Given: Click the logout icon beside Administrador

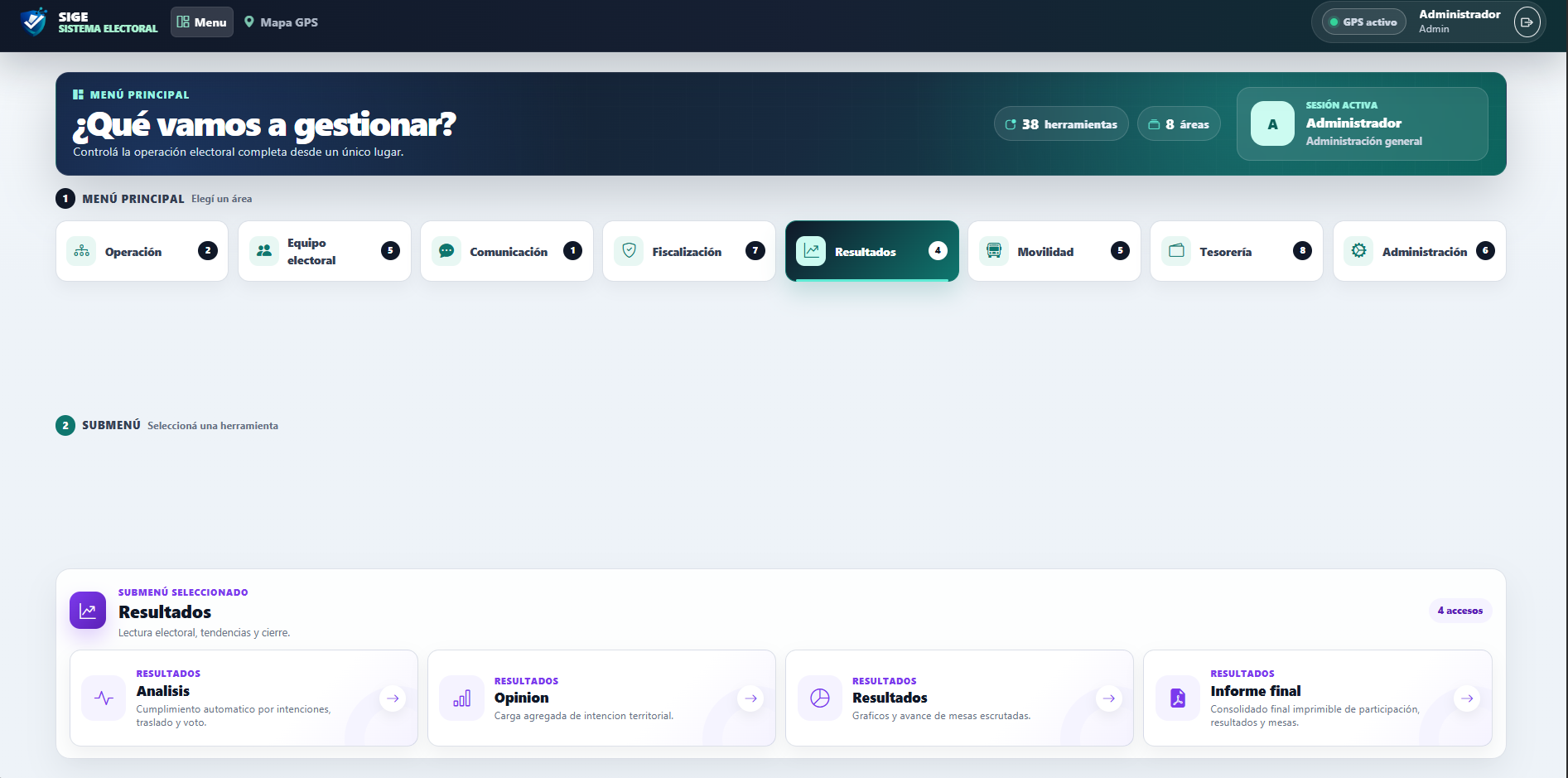Looking at the screenshot, I should click(x=1527, y=22).
